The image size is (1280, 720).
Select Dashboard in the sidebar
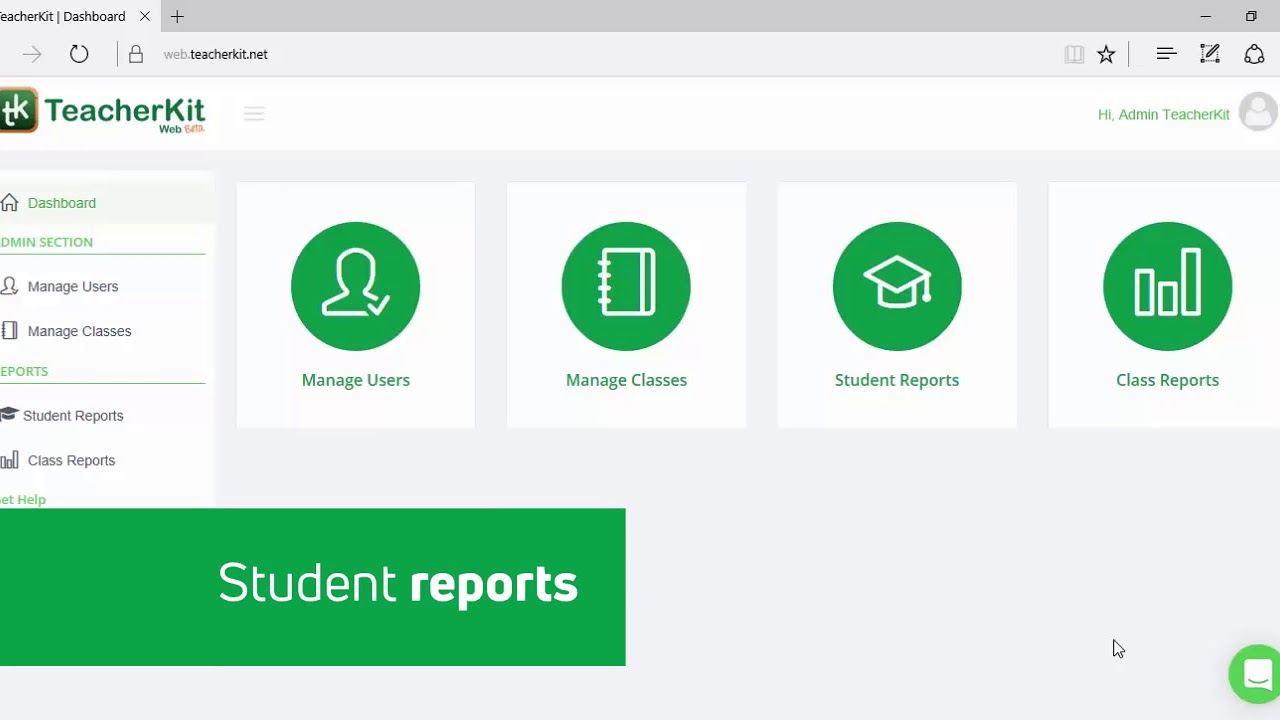pyautogui.click(x=107, y=203)
